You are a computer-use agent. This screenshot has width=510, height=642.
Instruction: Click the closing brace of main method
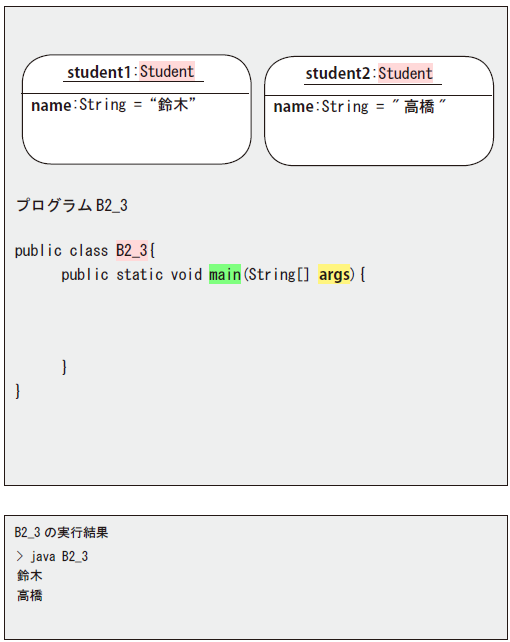(64, 367)
